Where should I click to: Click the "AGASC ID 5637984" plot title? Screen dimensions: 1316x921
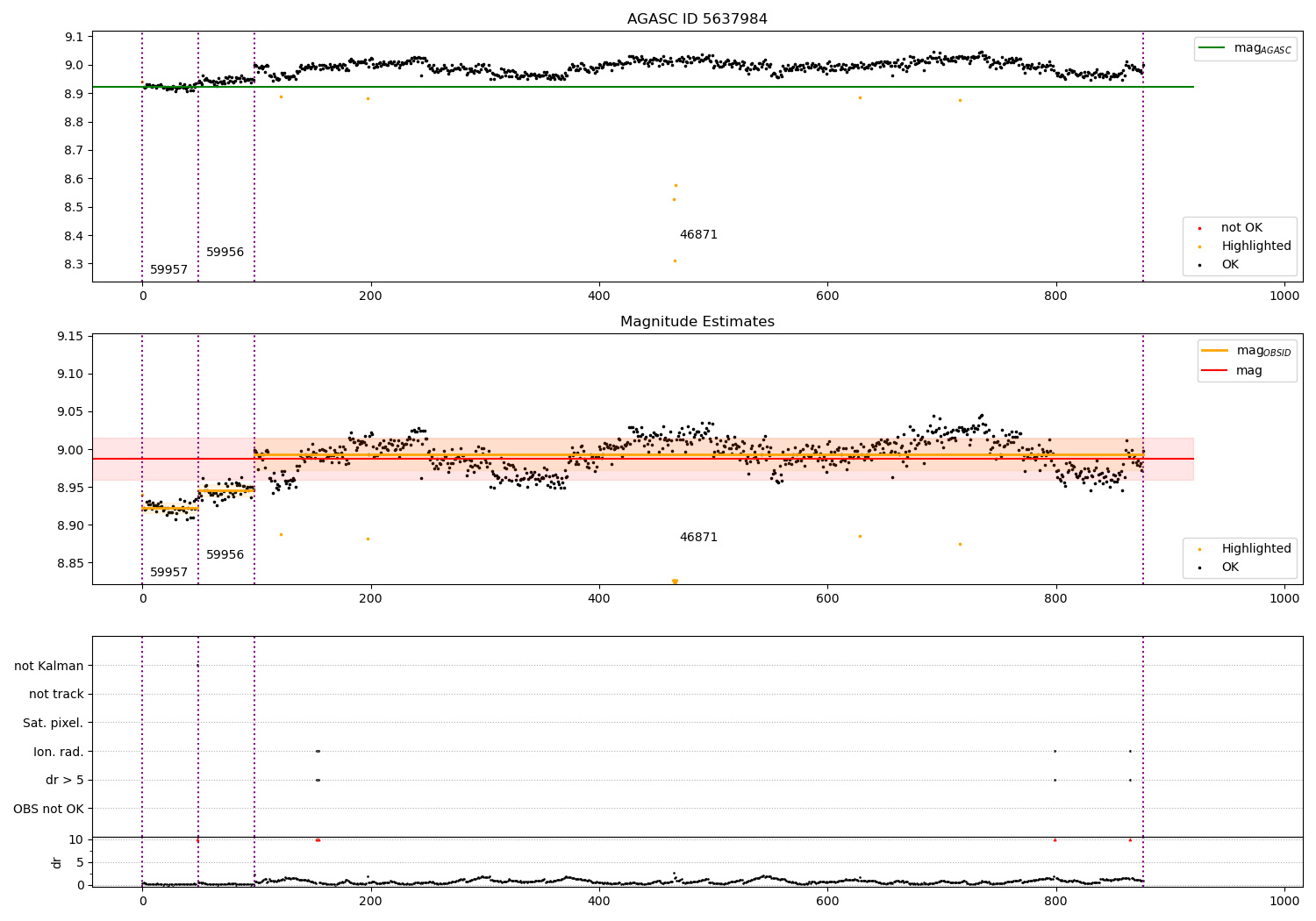coord(697,19)
